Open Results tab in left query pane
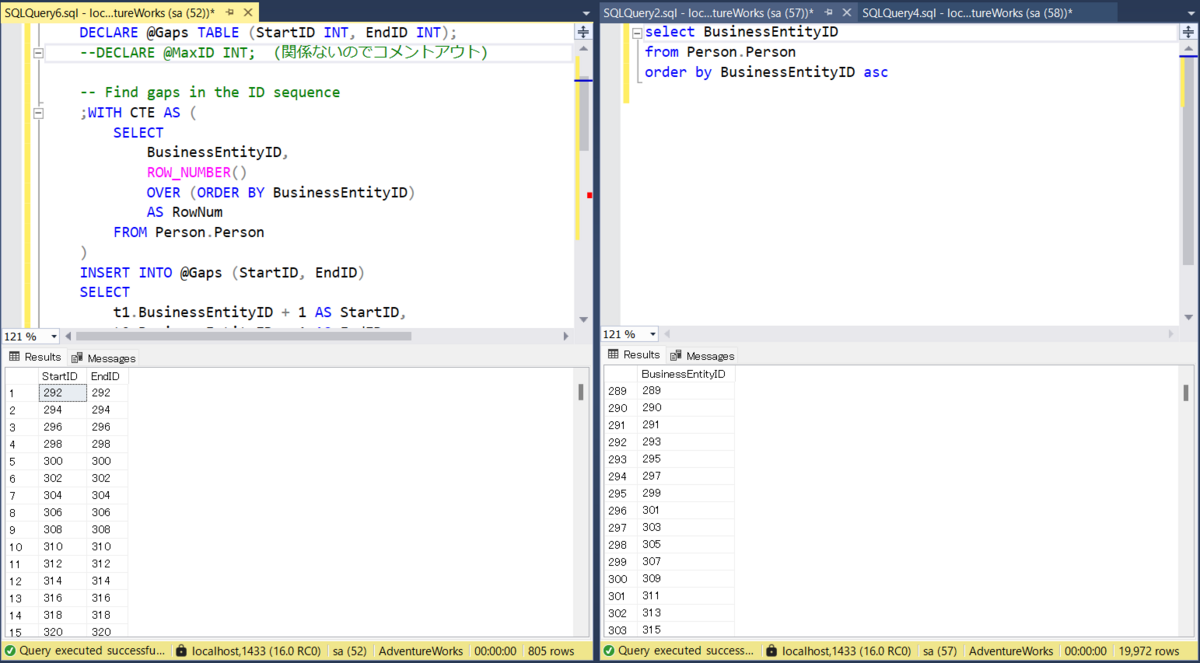 [35, 357]
